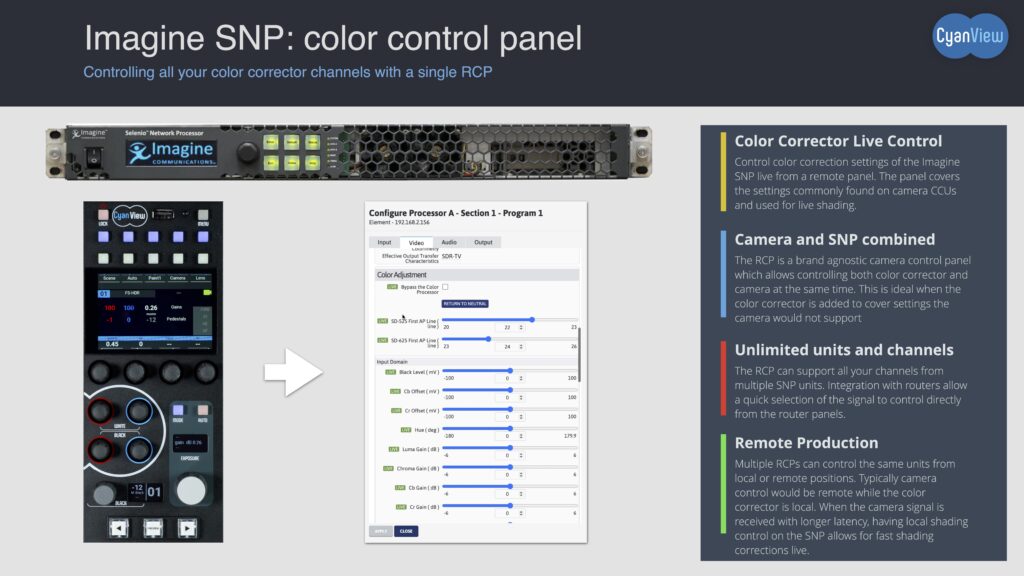Select the Paint1 tab on the RCP screen
This screenshot has height=576, width=1024.
point(155,278)
